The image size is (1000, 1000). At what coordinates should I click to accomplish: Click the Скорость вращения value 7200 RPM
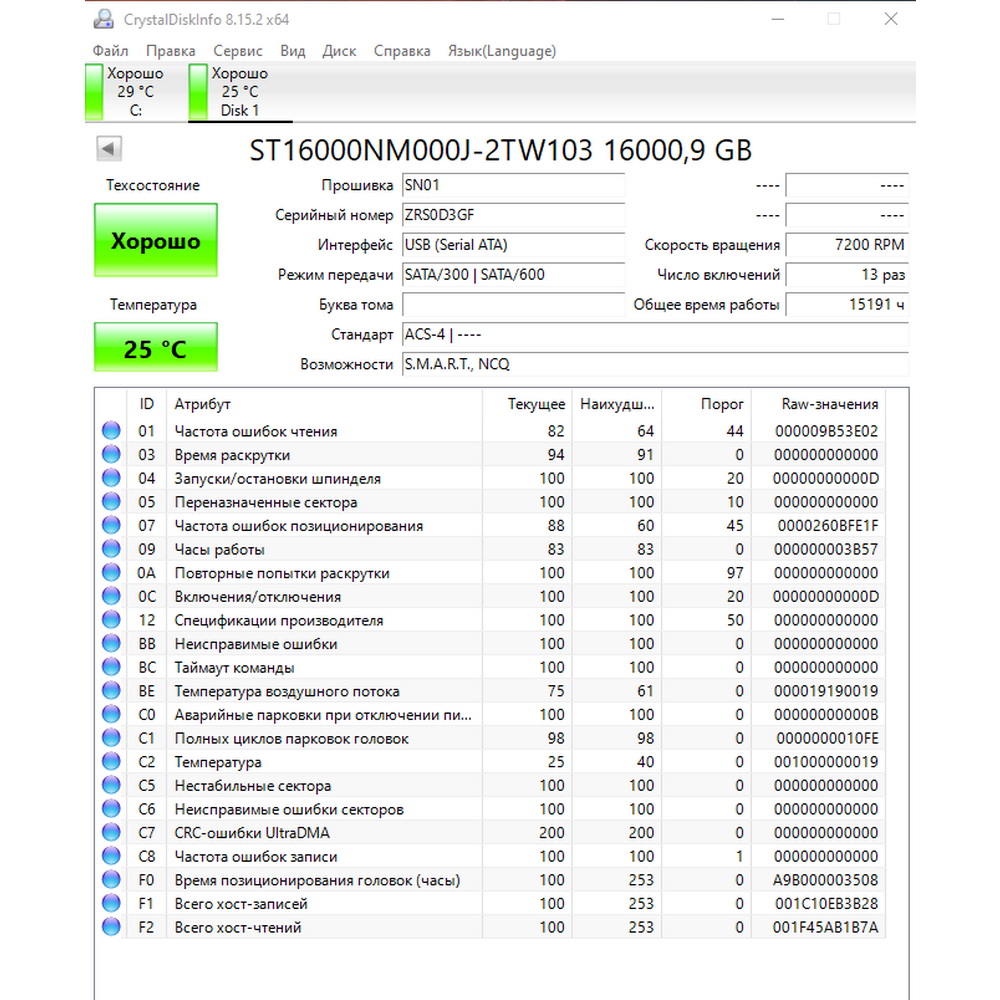tap(847, 245)
